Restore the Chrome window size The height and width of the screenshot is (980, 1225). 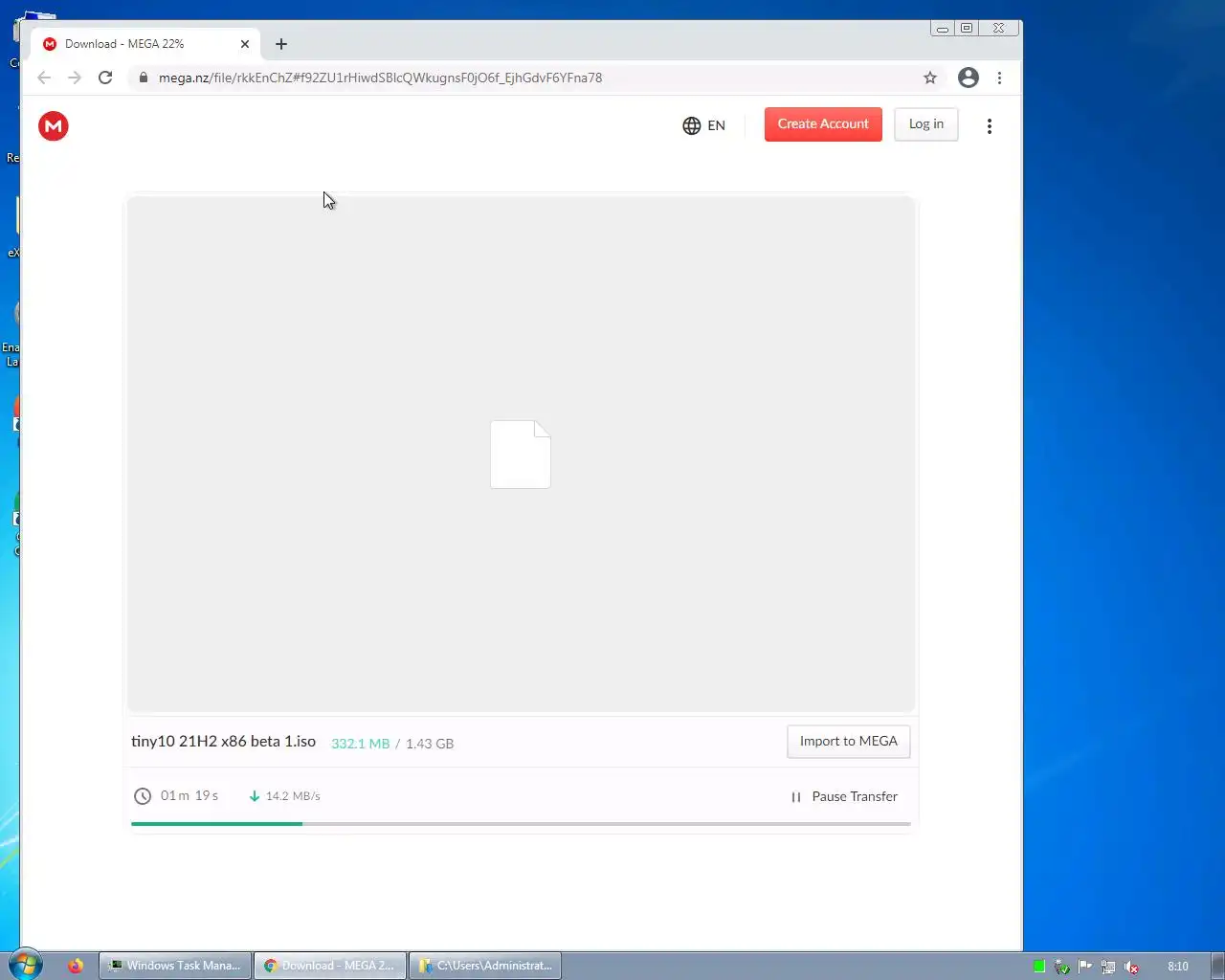pyautogui.click(x=967, y=28)
